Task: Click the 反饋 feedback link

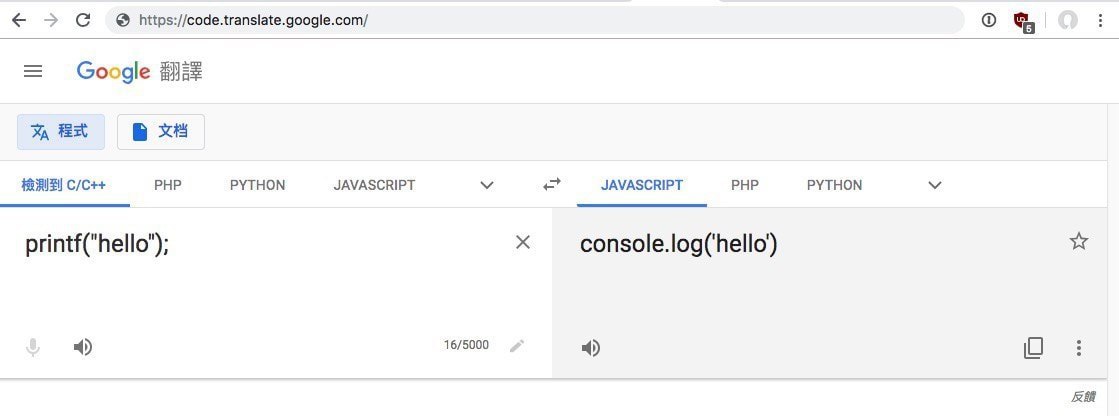Action: (x=1083, y=397)
